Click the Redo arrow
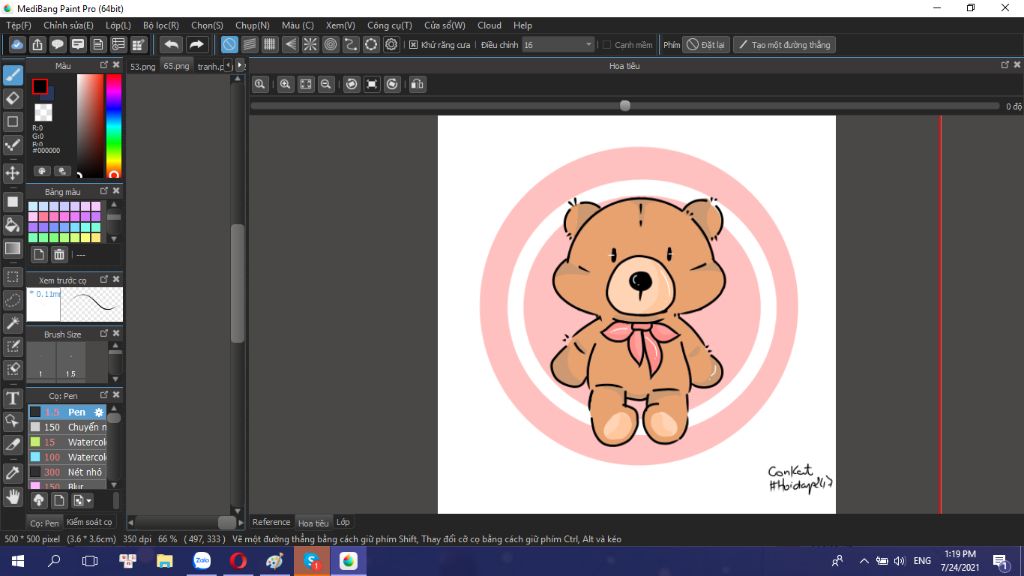 (x=196, y=45)
